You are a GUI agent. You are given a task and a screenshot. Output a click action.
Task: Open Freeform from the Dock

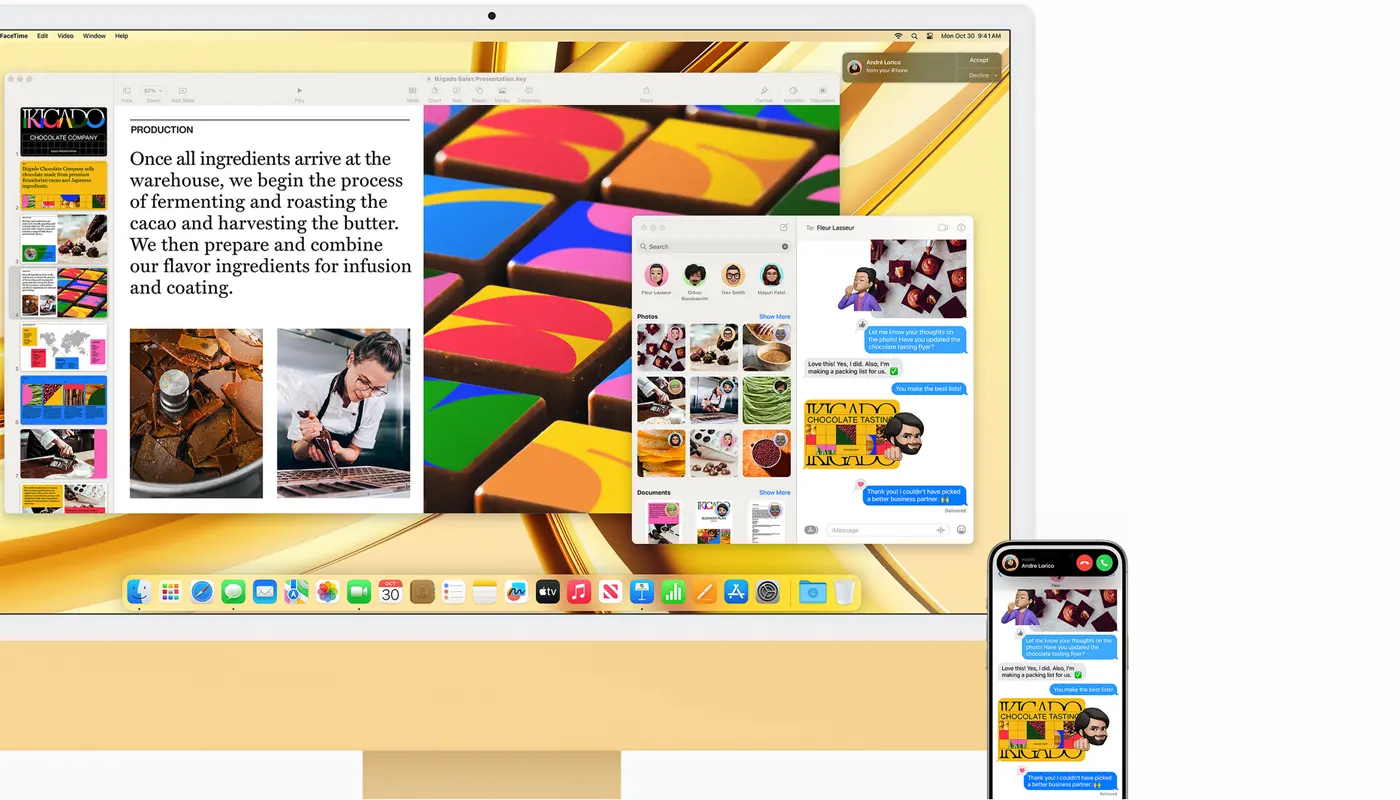pyautogui.click(x=516, y=592)
